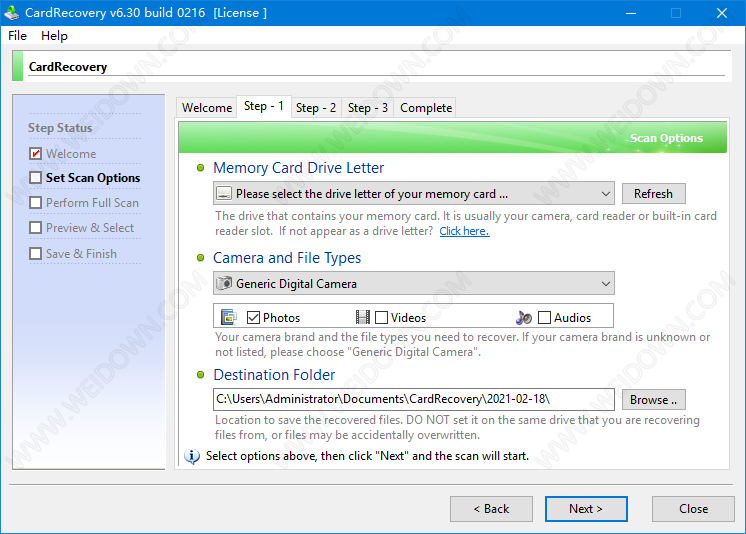Open the Help menu
746x534 pixels.
tap(54, 36)
